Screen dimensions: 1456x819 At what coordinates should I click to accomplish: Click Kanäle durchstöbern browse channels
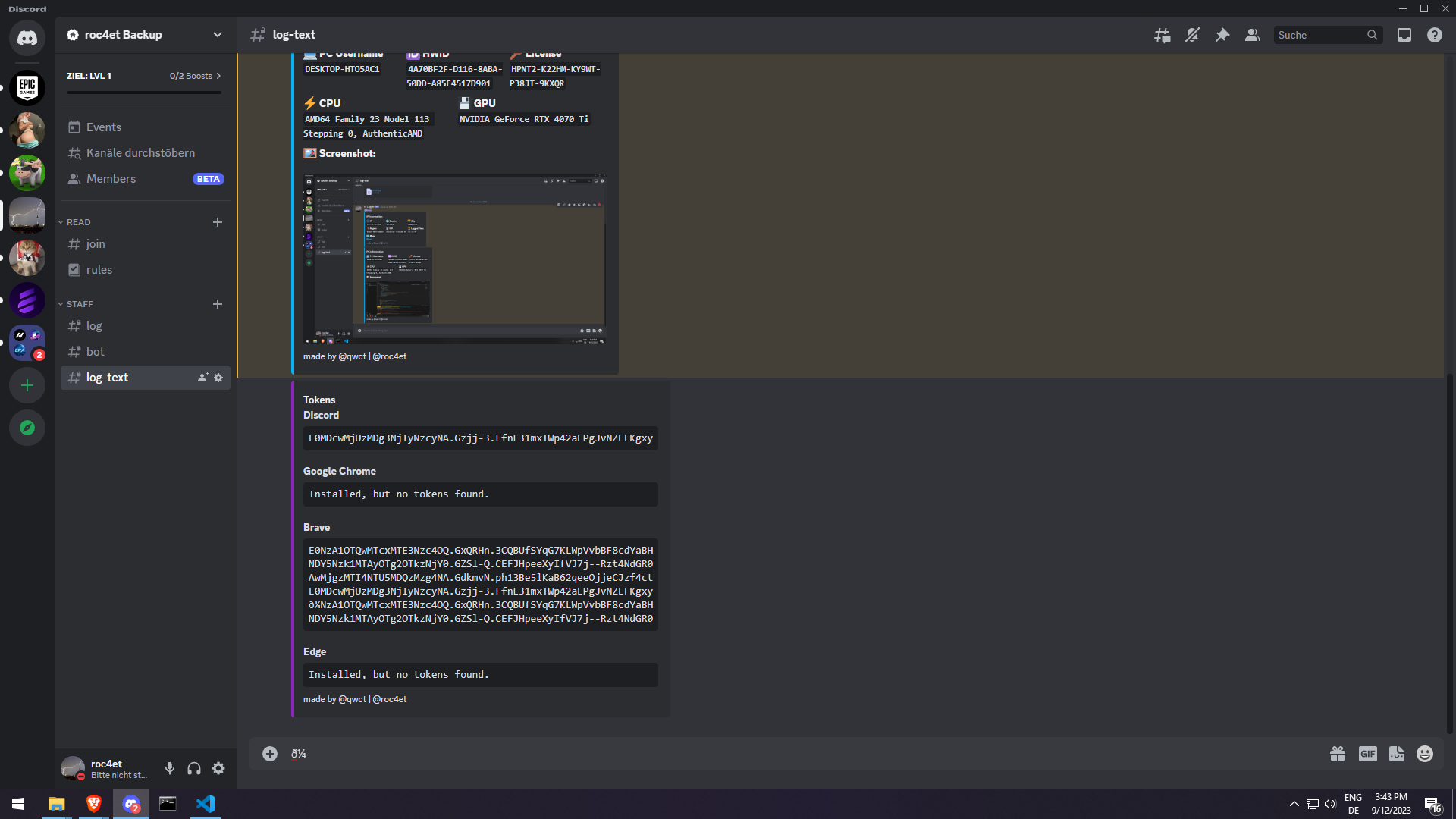[x=140, y=153]
